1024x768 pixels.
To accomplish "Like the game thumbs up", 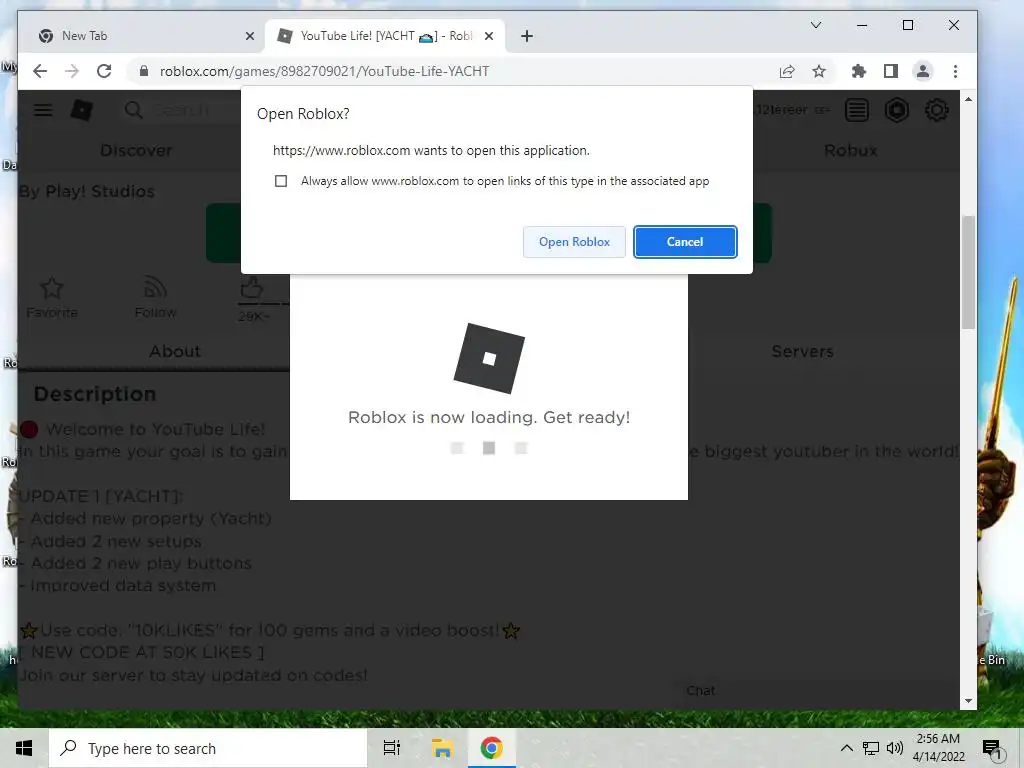I will pyautogui.click(x=252, y=288).
